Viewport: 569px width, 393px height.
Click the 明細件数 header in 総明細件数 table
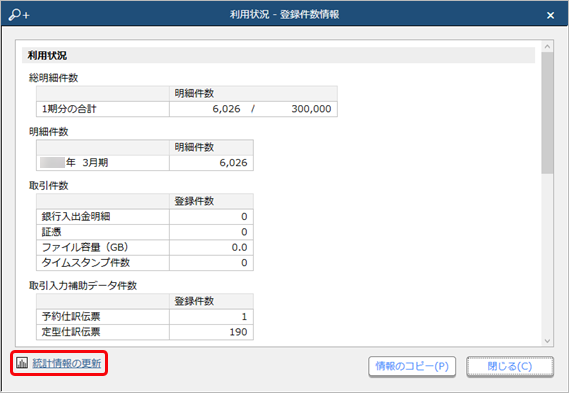(x=194, y=93)
